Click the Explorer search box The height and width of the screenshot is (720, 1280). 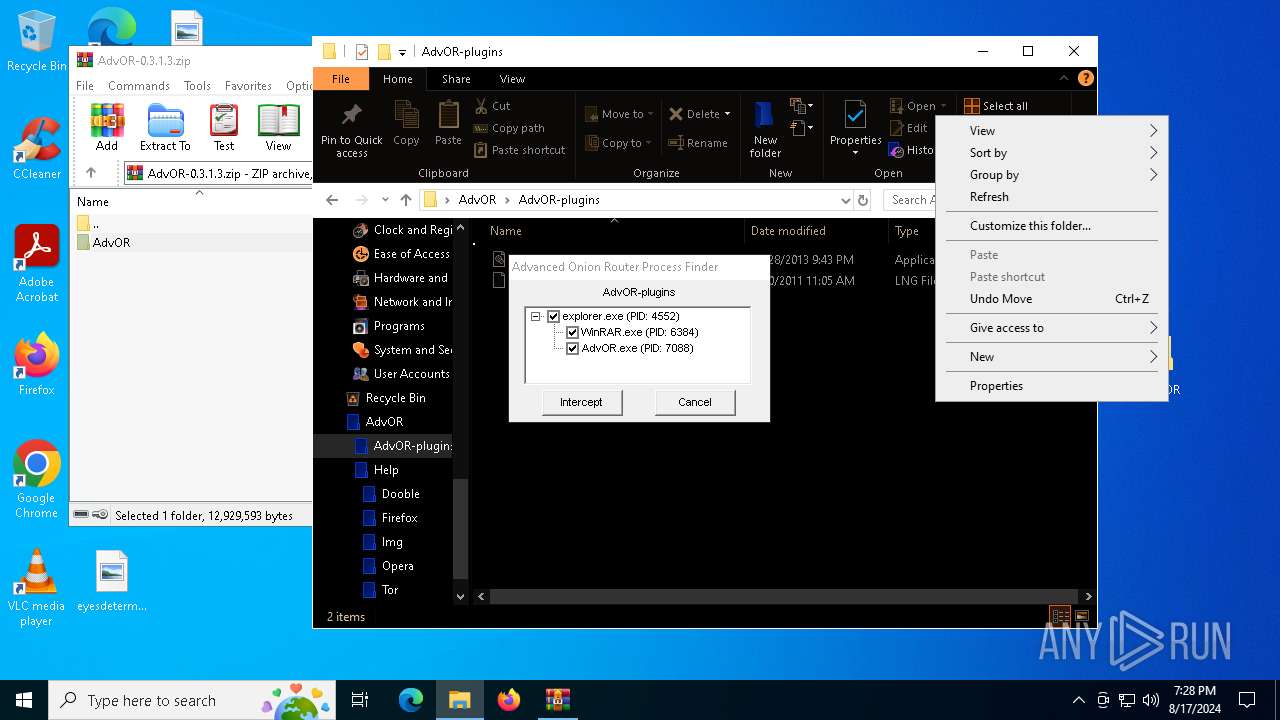click(x=909, y=200)
